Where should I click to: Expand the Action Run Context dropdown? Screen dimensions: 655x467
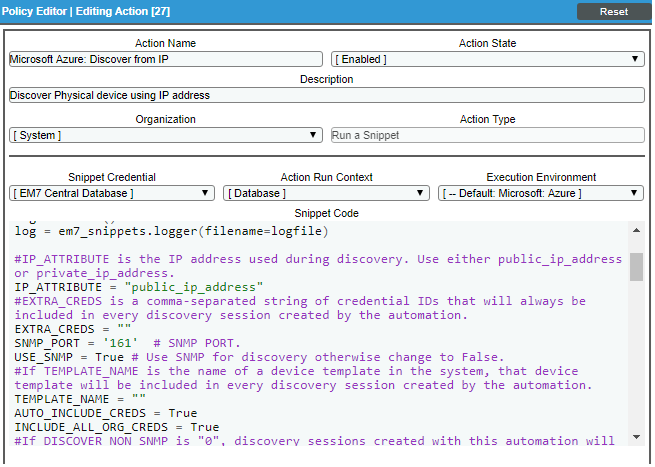[x=326, y=192]
